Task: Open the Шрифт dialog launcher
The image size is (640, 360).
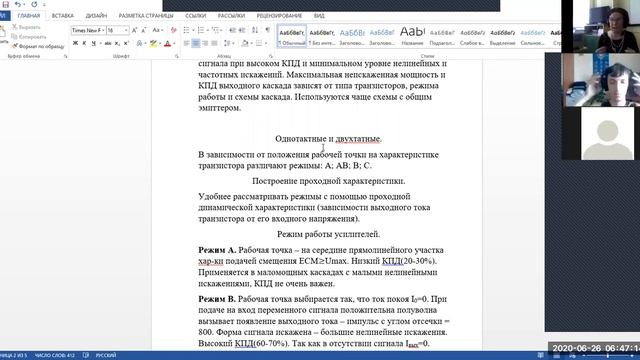Action: tap(177, 56)
